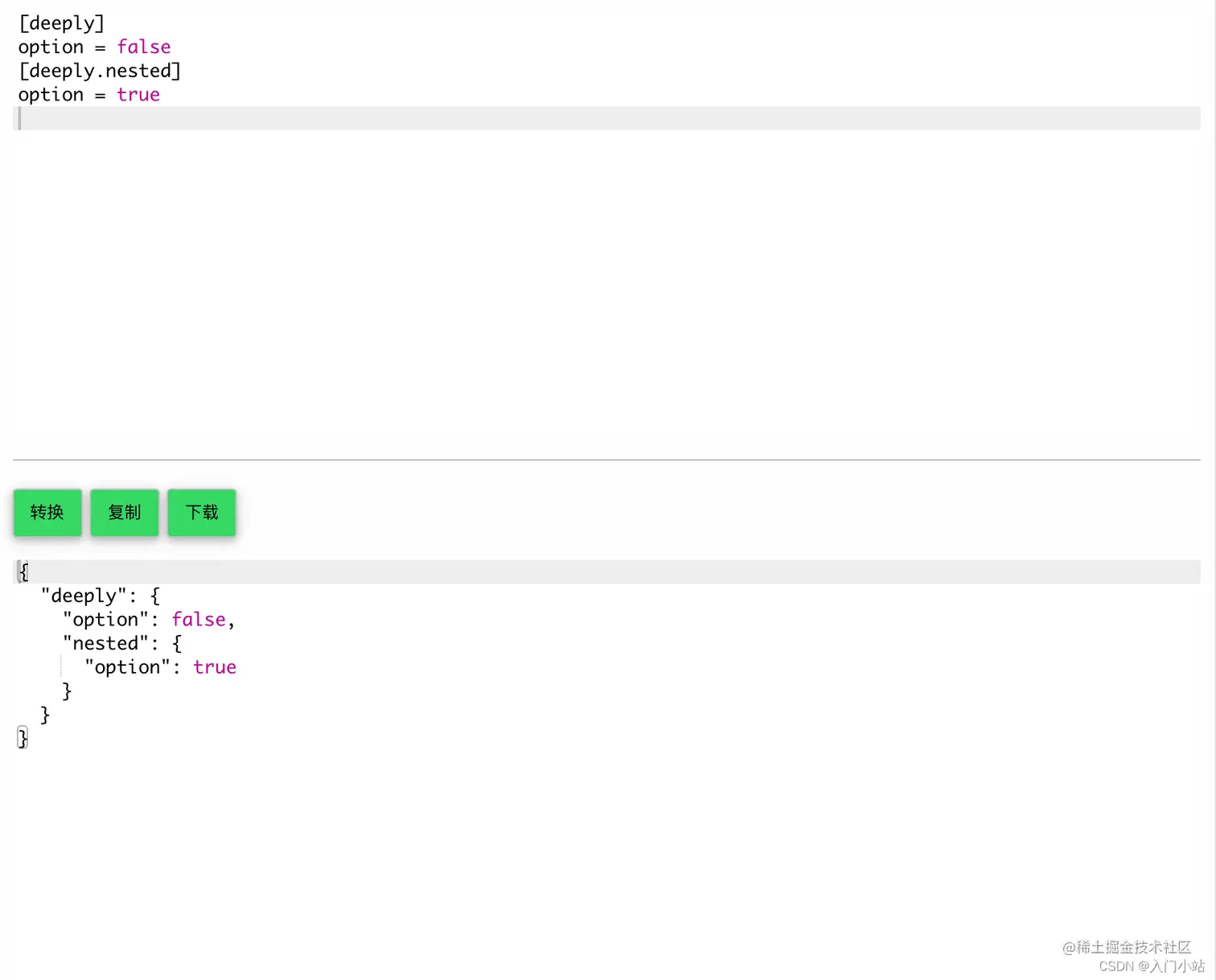Click the 'option = false' line in input editor
1216x980 pixels.
click(x=94, y=47)
